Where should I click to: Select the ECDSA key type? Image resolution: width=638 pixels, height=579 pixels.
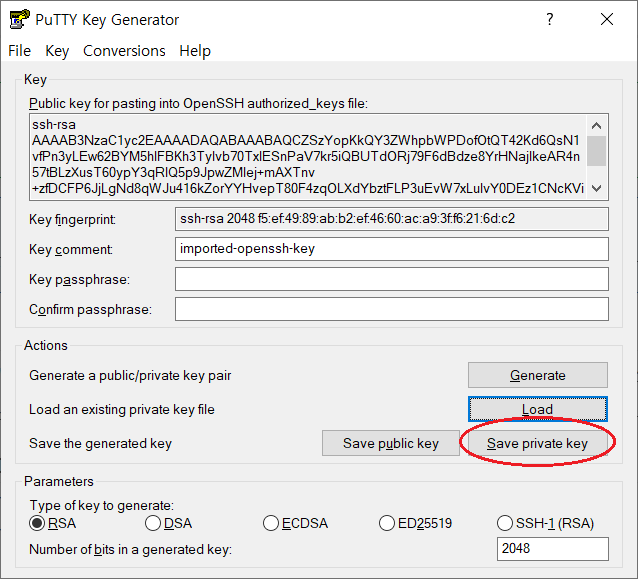pyautogui.click(x=295, y=523)
